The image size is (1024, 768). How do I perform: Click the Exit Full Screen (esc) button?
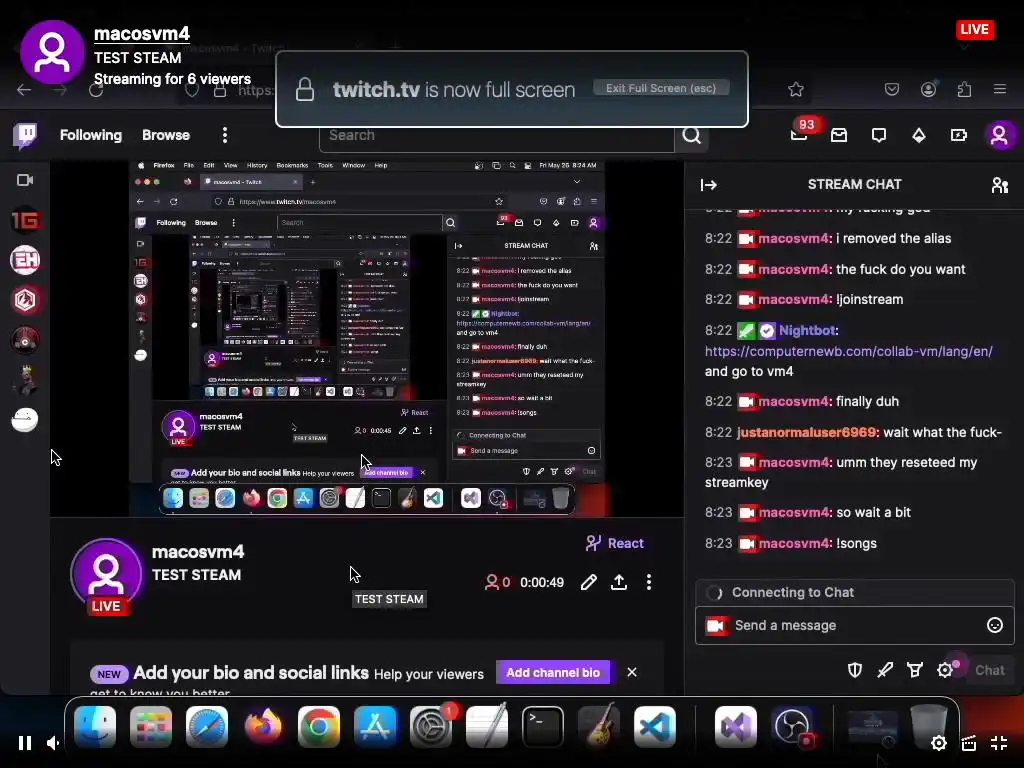(x=661, y=88)
